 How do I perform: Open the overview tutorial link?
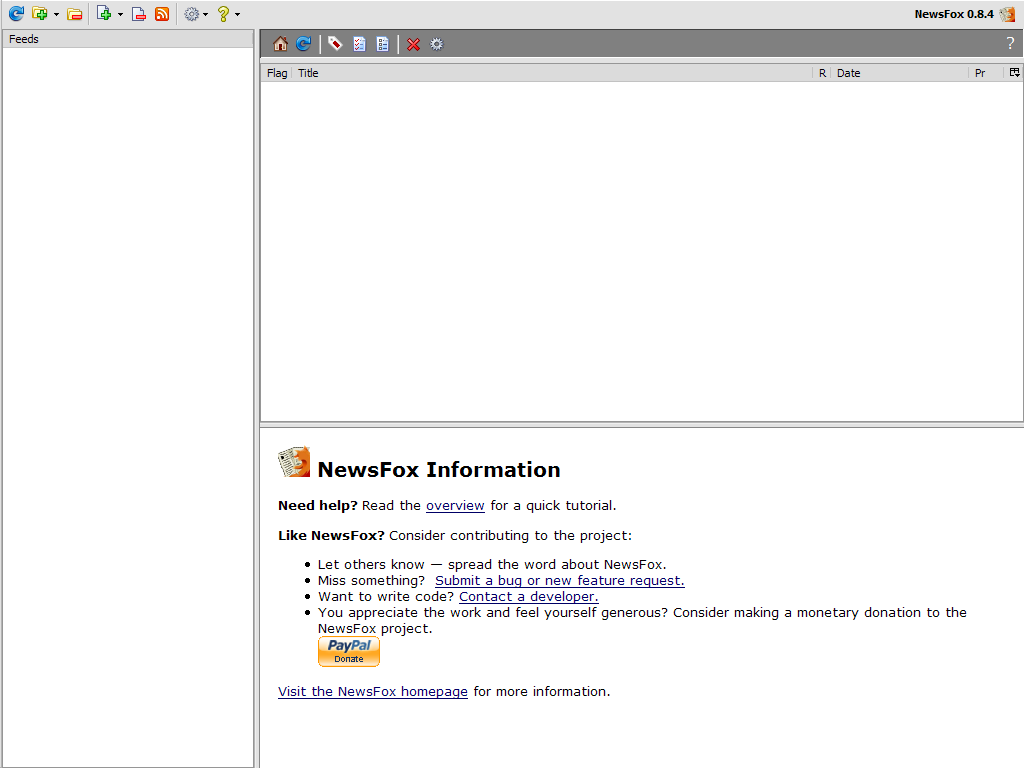[455, 505]
